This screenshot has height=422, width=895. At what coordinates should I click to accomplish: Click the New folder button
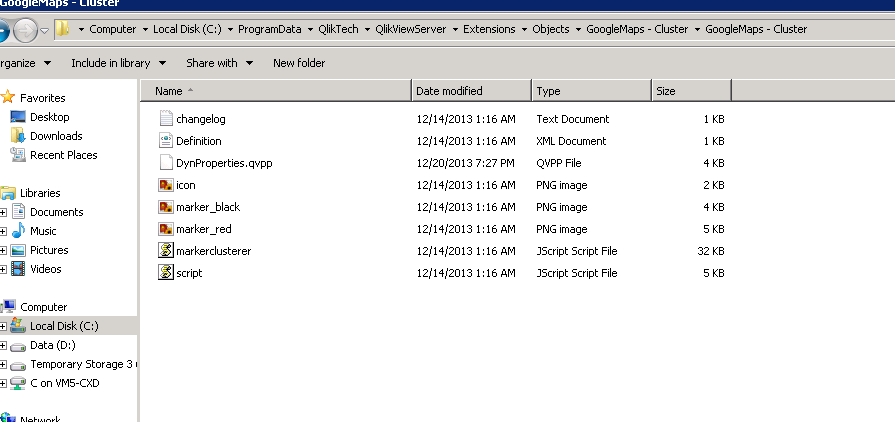299,63
